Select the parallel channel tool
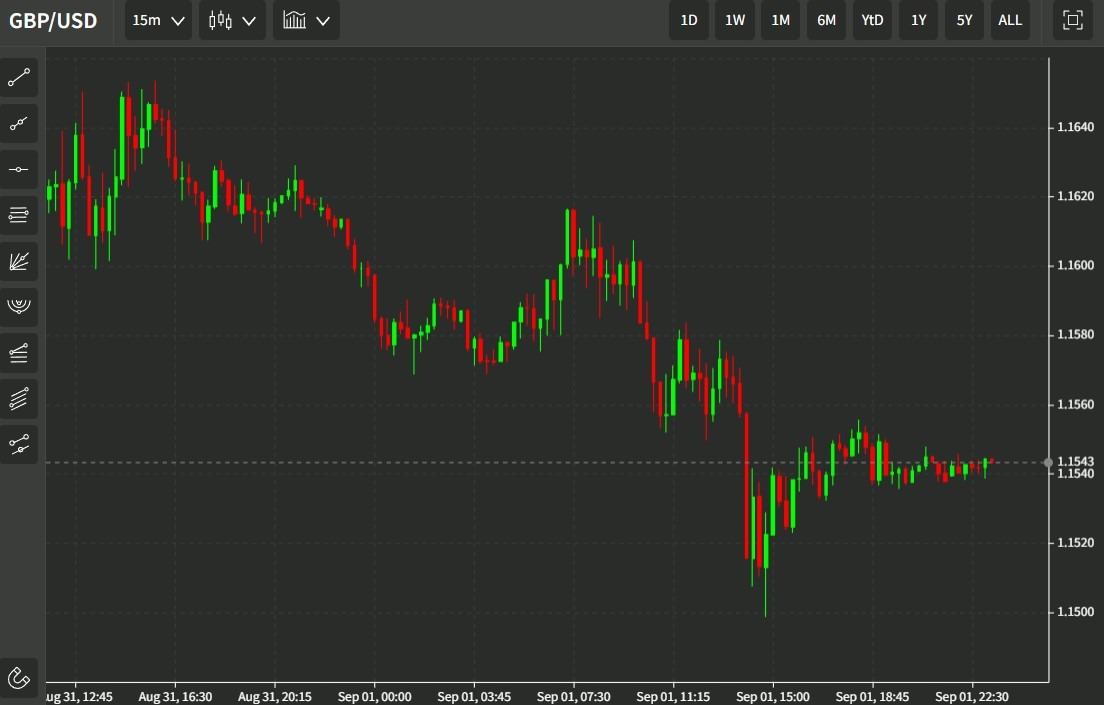1105x705 pixels. (x=19, y=398)
